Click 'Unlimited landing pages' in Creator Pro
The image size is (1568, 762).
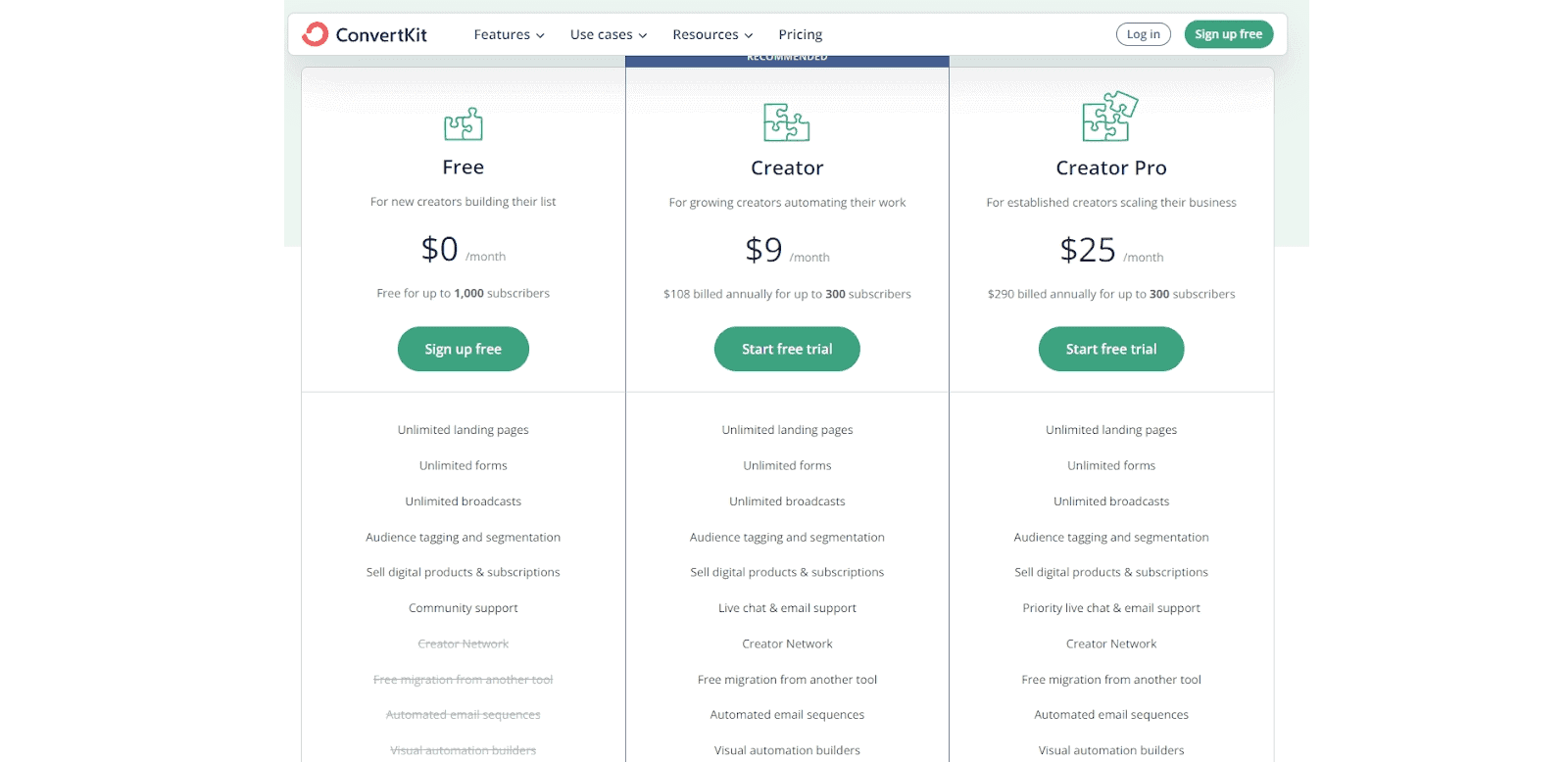click(1111, 430)
